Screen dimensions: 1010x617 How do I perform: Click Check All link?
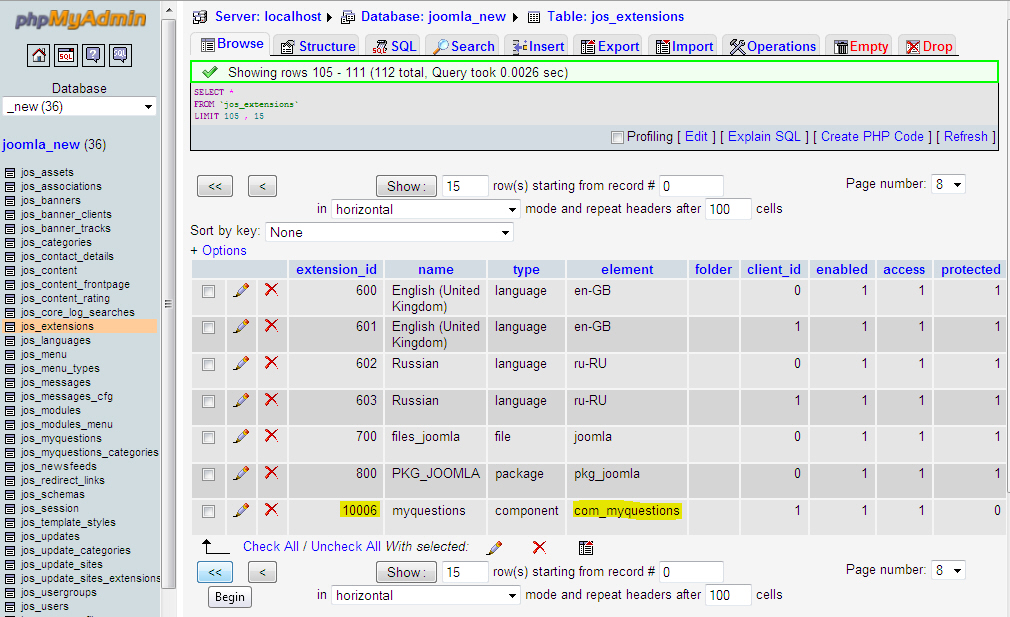[x=271, y=547]
